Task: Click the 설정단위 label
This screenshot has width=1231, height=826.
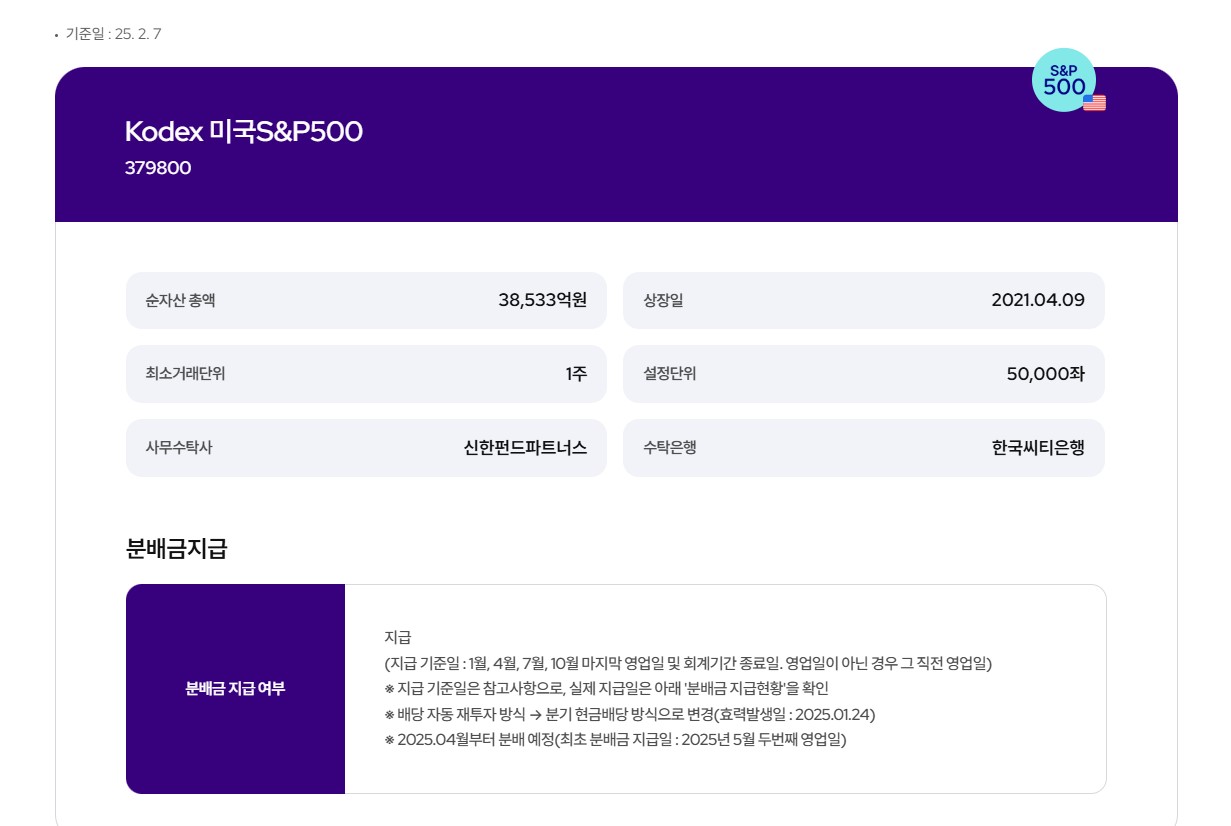Action: point(670,373)
